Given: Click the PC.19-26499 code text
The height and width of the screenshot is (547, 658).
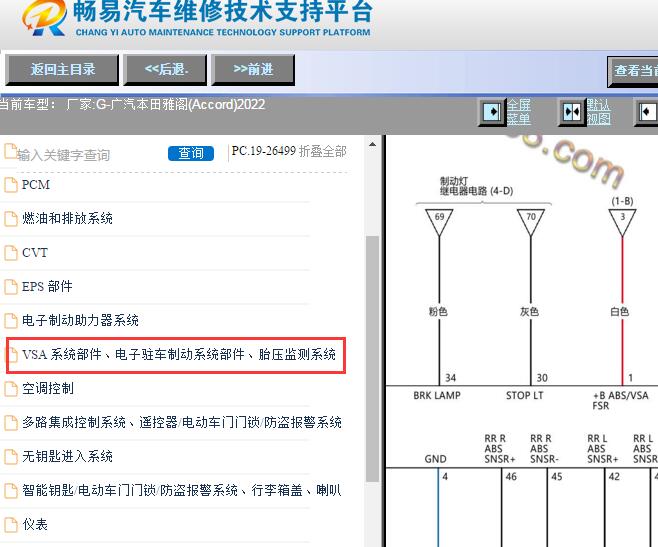Looking at the screenshot, I should [264, 151].
